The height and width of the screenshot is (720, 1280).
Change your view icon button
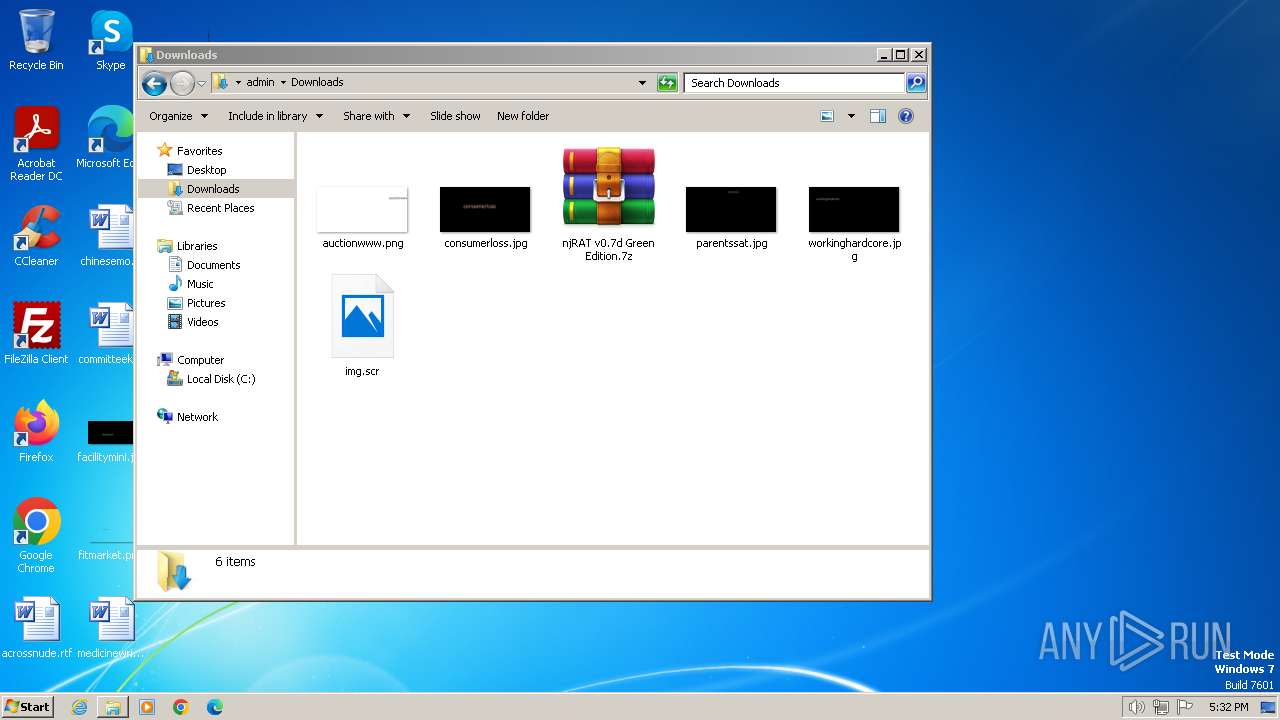[x=827, y=116]
